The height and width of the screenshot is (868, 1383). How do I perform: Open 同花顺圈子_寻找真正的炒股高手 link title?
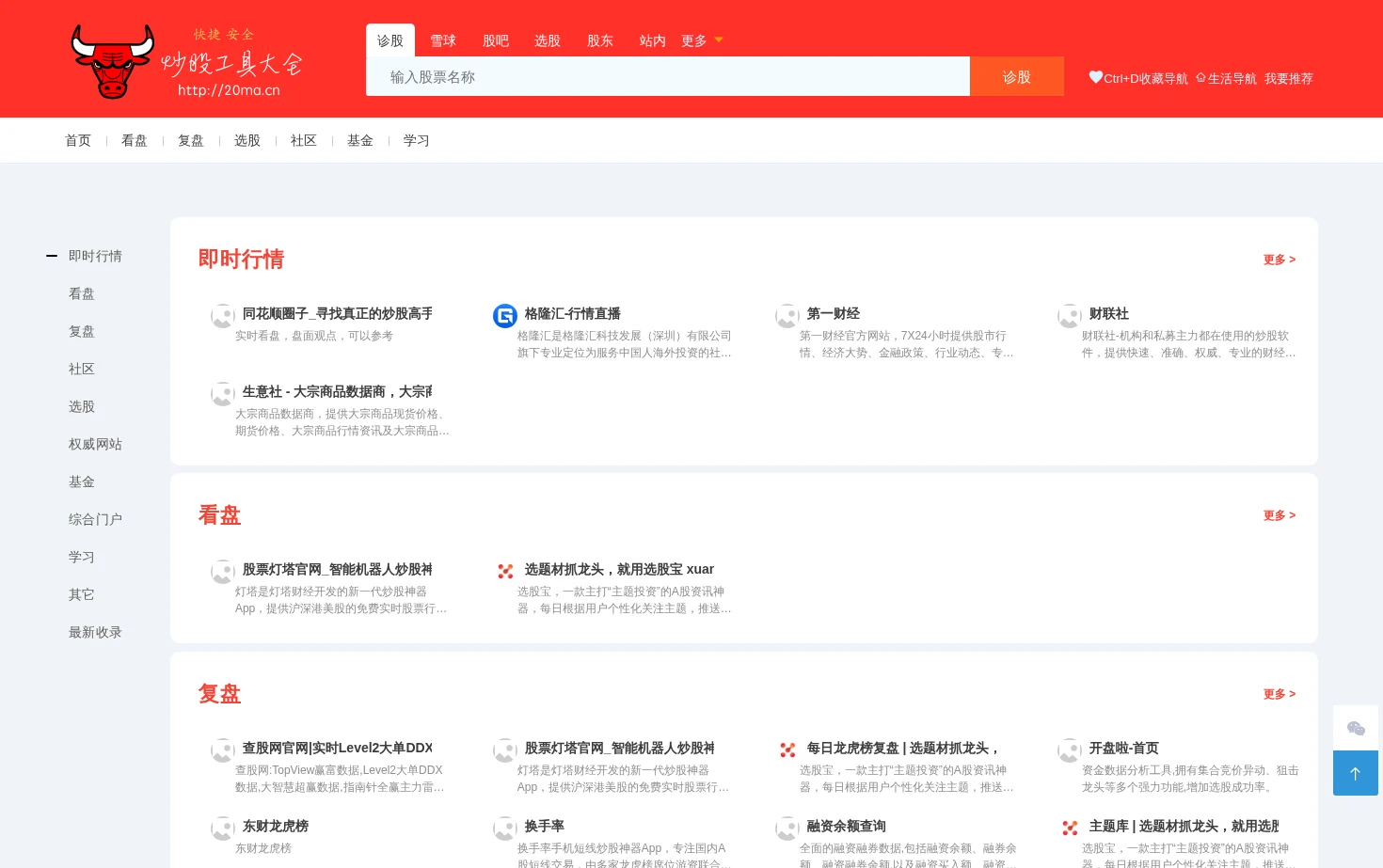tap(338, 313)
